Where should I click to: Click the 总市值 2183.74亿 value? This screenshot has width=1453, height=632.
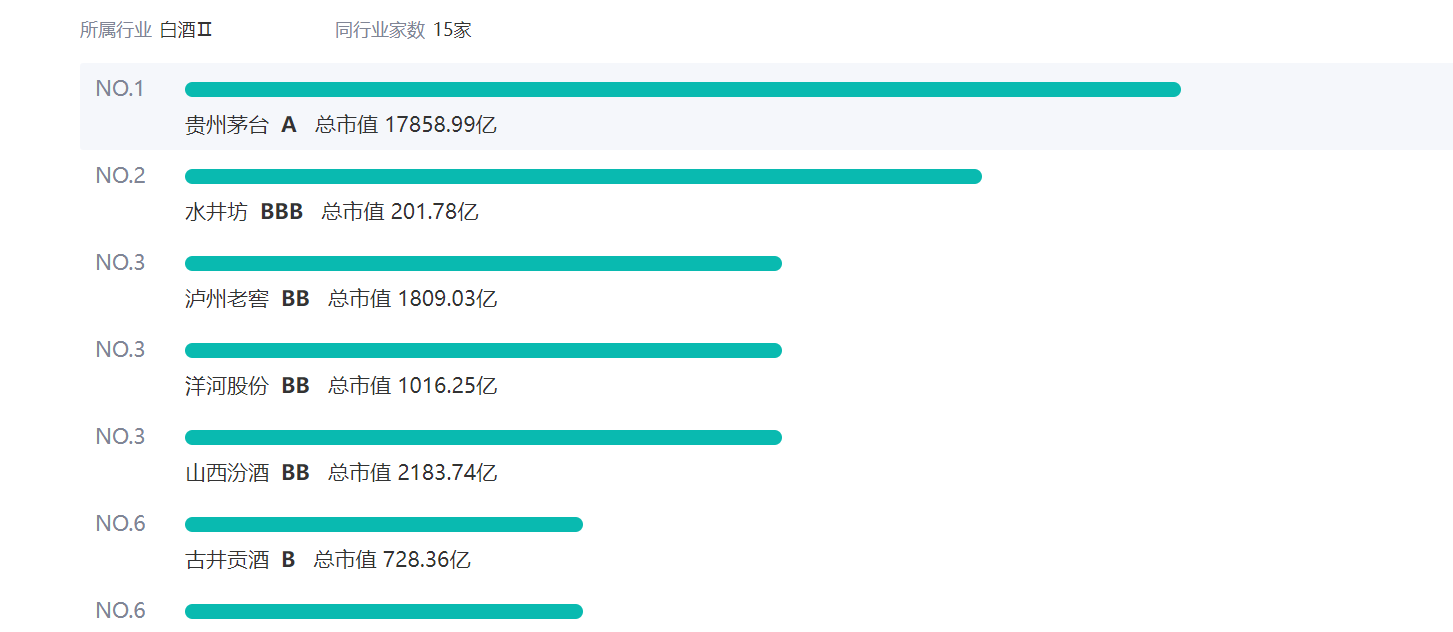413,473
